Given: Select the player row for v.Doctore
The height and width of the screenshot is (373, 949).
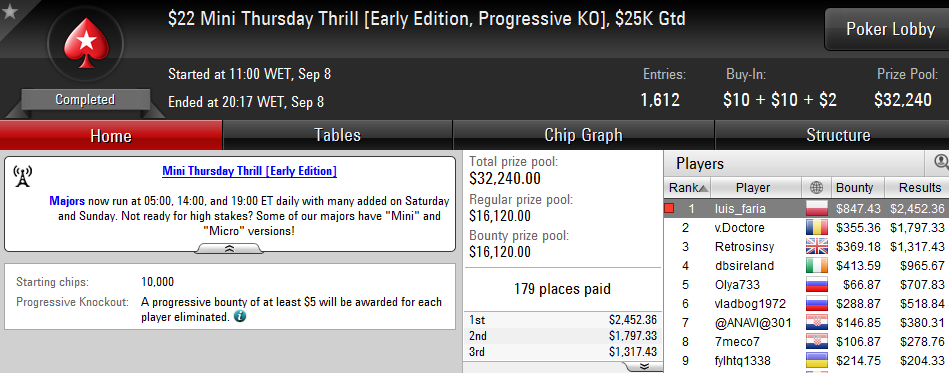Looking at the screenshot, I should pyautogui.click(x=806, y=228).
